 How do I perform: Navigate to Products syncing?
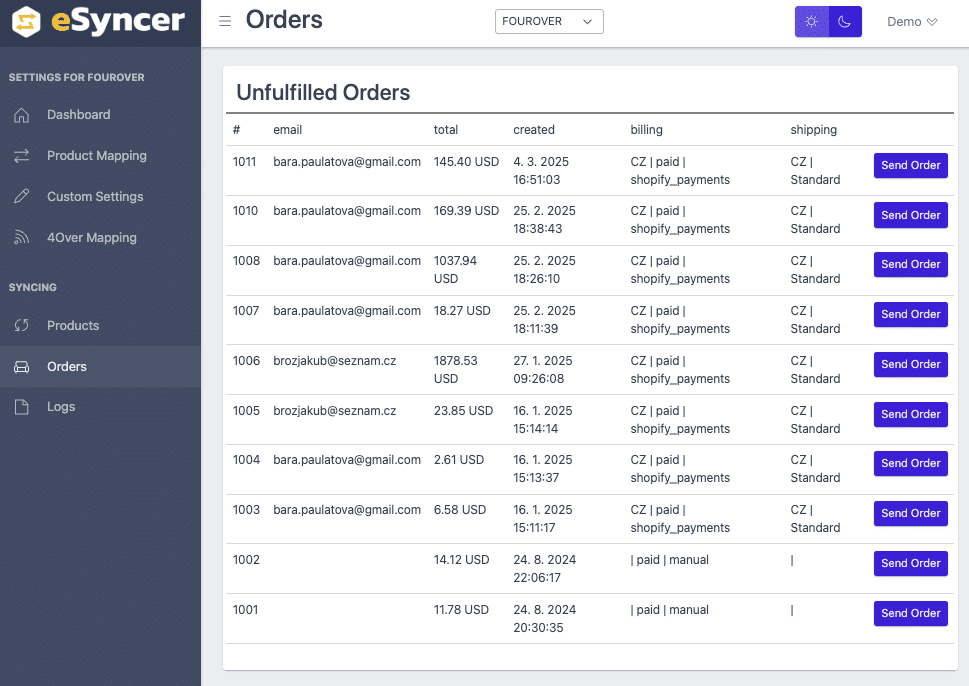pyautogui.click(x=100, y=325)
